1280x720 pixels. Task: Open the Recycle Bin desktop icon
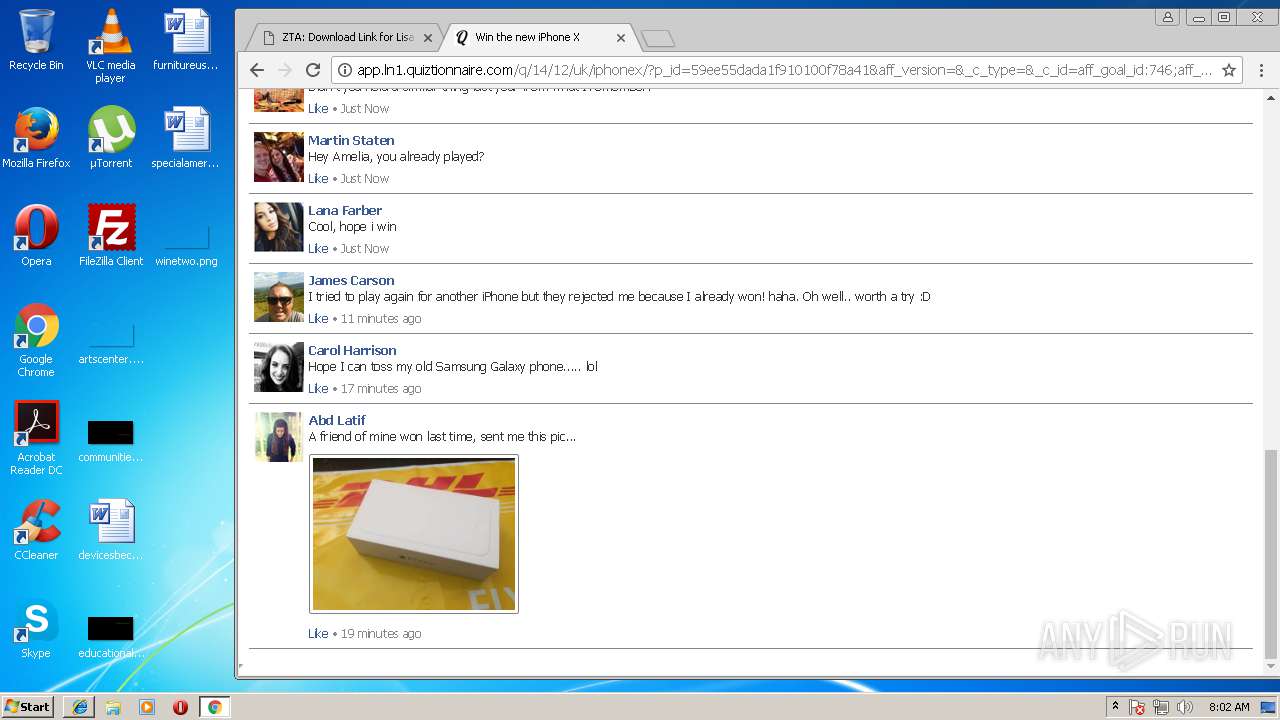[36, 40]
